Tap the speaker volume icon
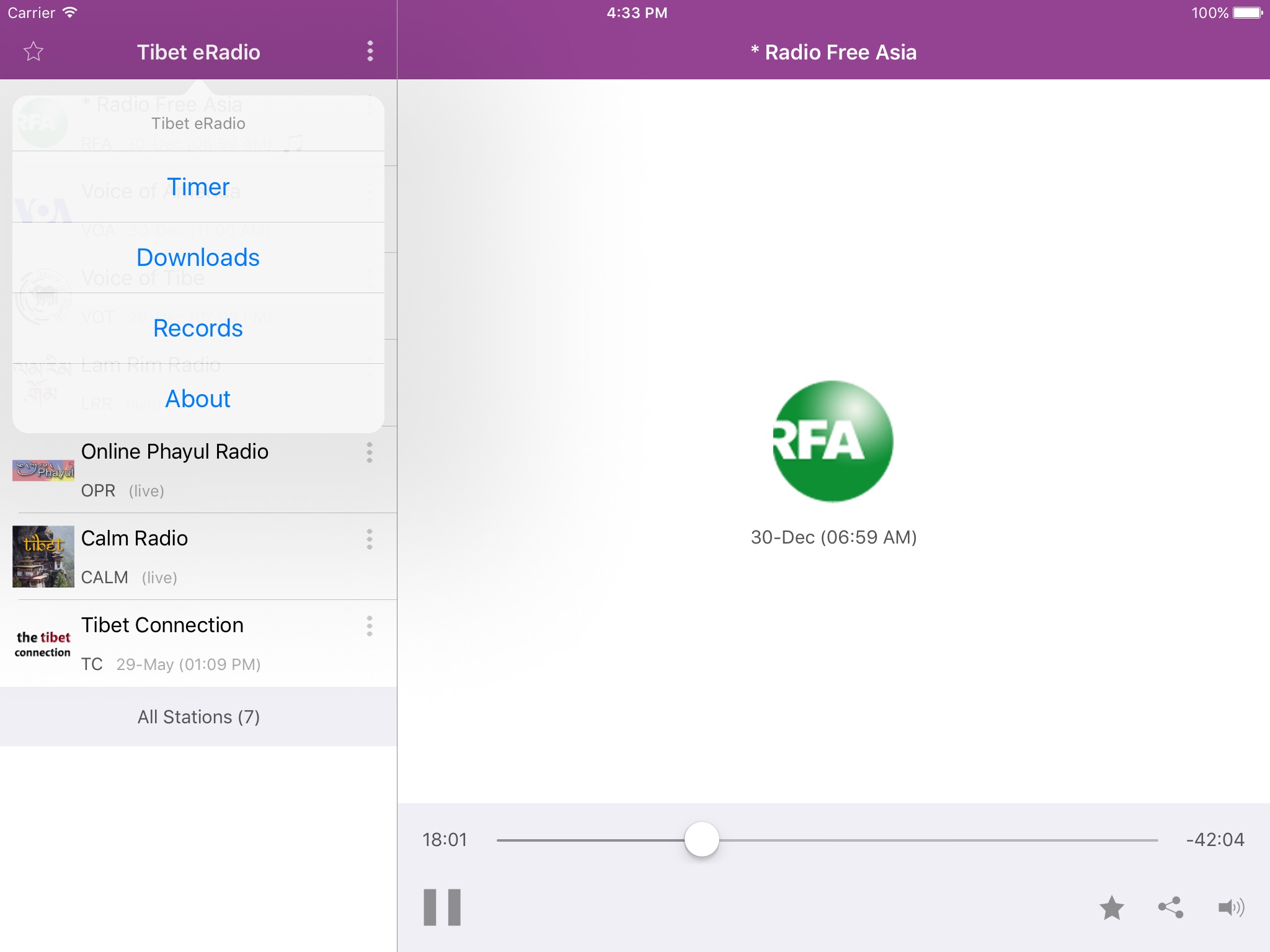 (x=1231, y=908)
